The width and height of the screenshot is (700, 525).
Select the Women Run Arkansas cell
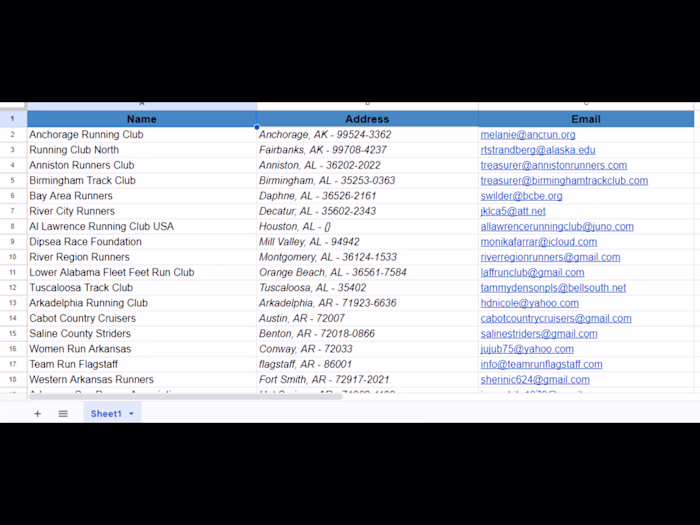pyautogui.click(x=142, y=349)
